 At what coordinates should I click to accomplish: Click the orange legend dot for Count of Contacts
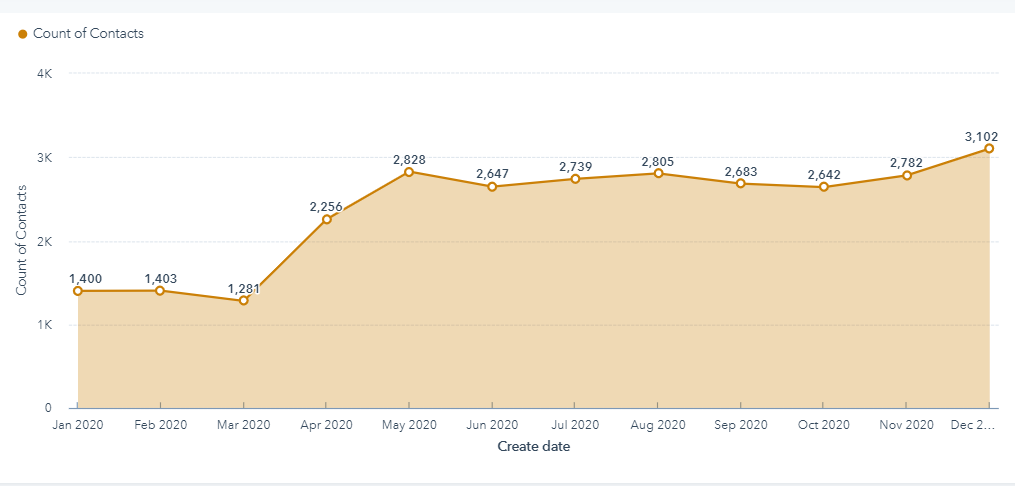(x=22, y=34)
